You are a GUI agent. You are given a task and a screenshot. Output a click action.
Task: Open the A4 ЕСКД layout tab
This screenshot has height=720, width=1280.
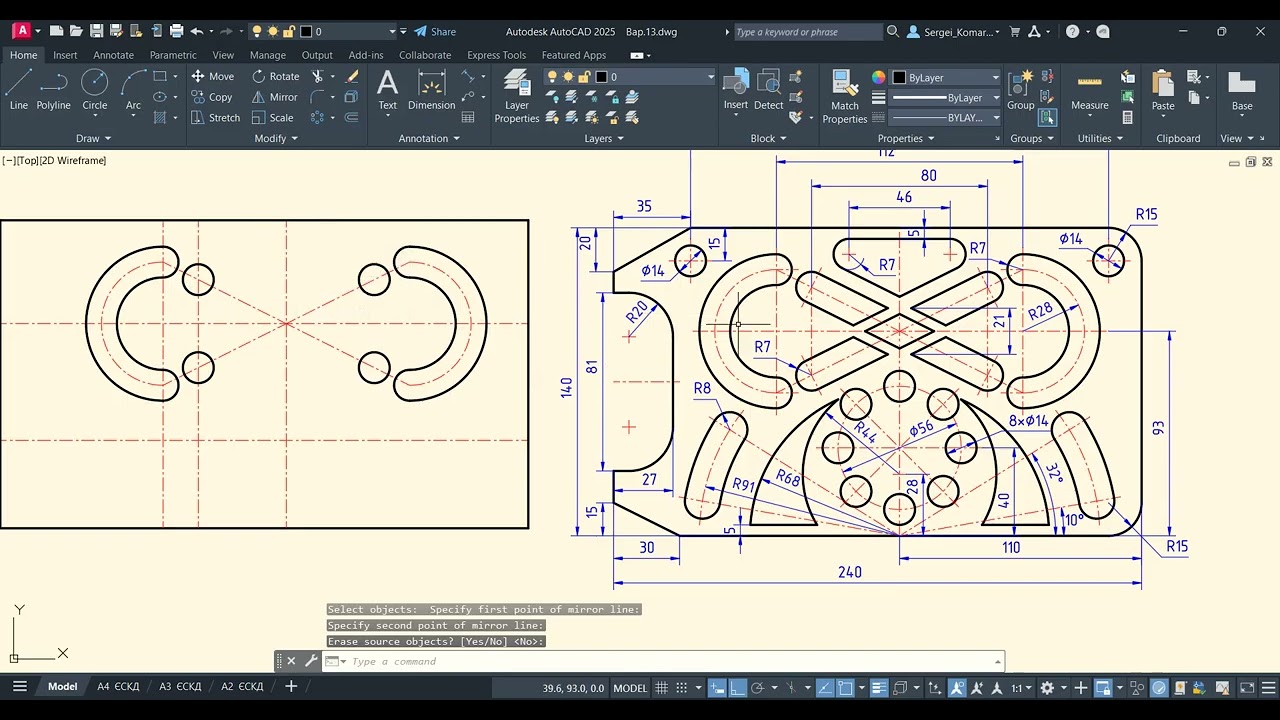pyautogui.click(x=118, y=687)
